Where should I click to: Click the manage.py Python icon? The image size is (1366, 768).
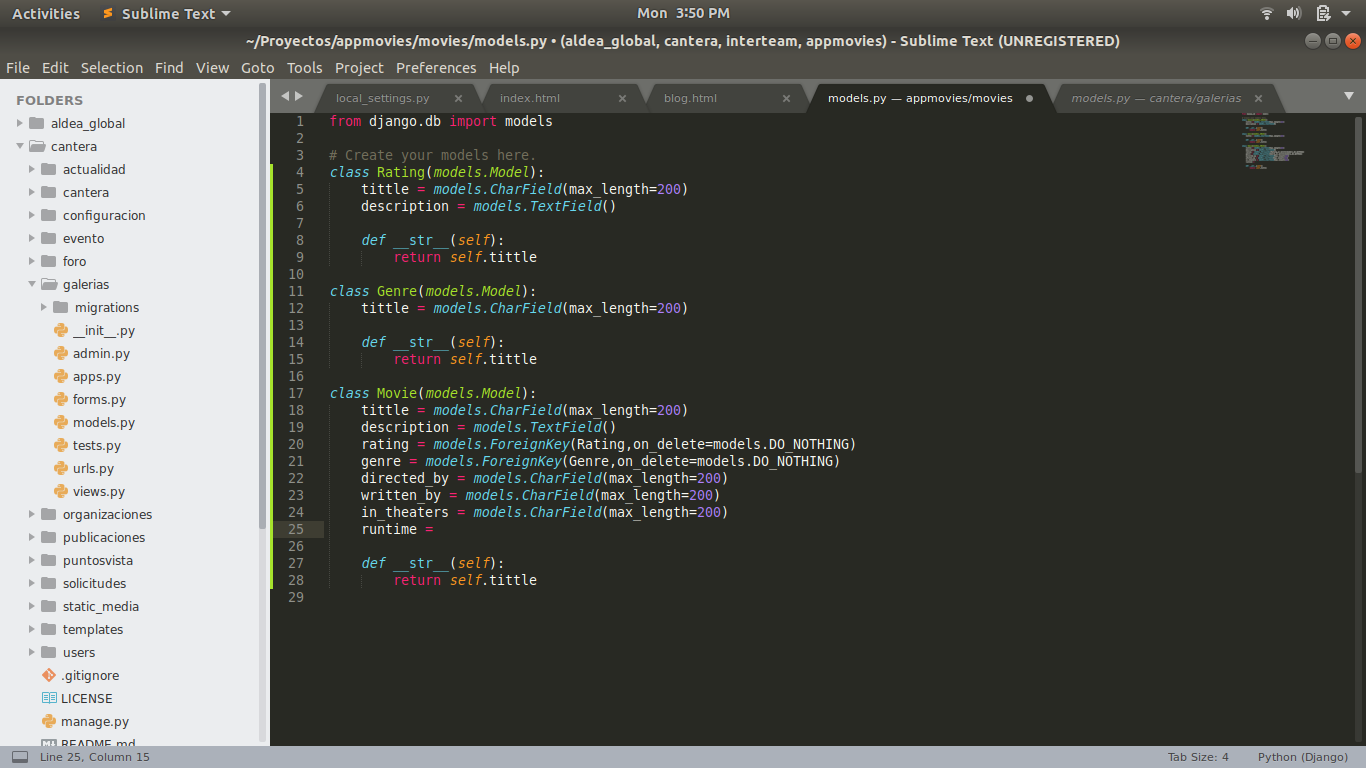[x=49, y=722]
